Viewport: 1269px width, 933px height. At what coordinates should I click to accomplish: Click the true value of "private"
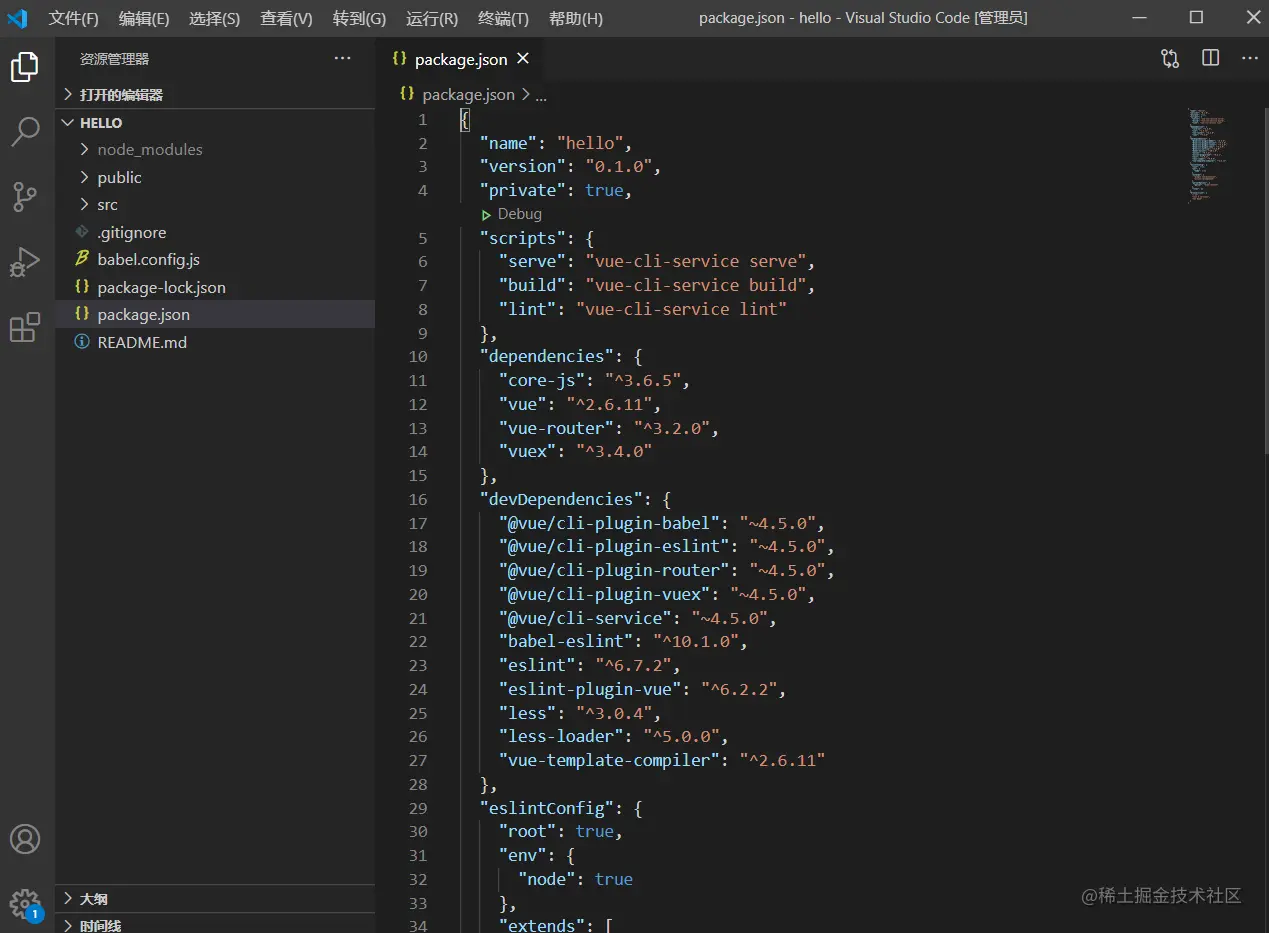(x=604, y=190)
